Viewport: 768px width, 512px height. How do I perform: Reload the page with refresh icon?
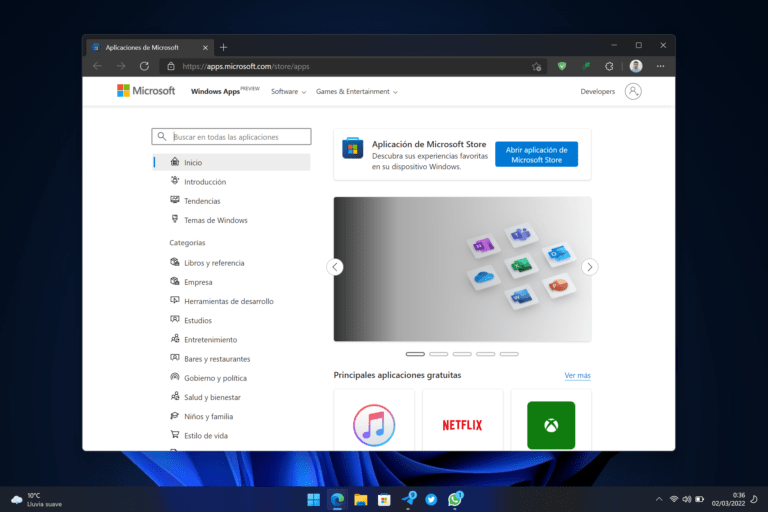[144, 66]
